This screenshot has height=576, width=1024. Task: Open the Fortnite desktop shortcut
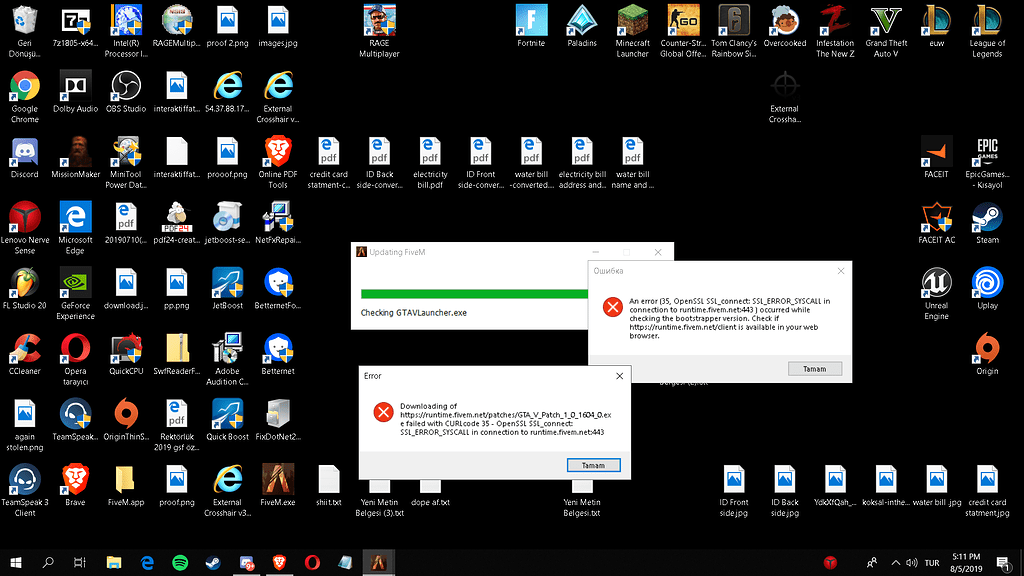point(531,21)
